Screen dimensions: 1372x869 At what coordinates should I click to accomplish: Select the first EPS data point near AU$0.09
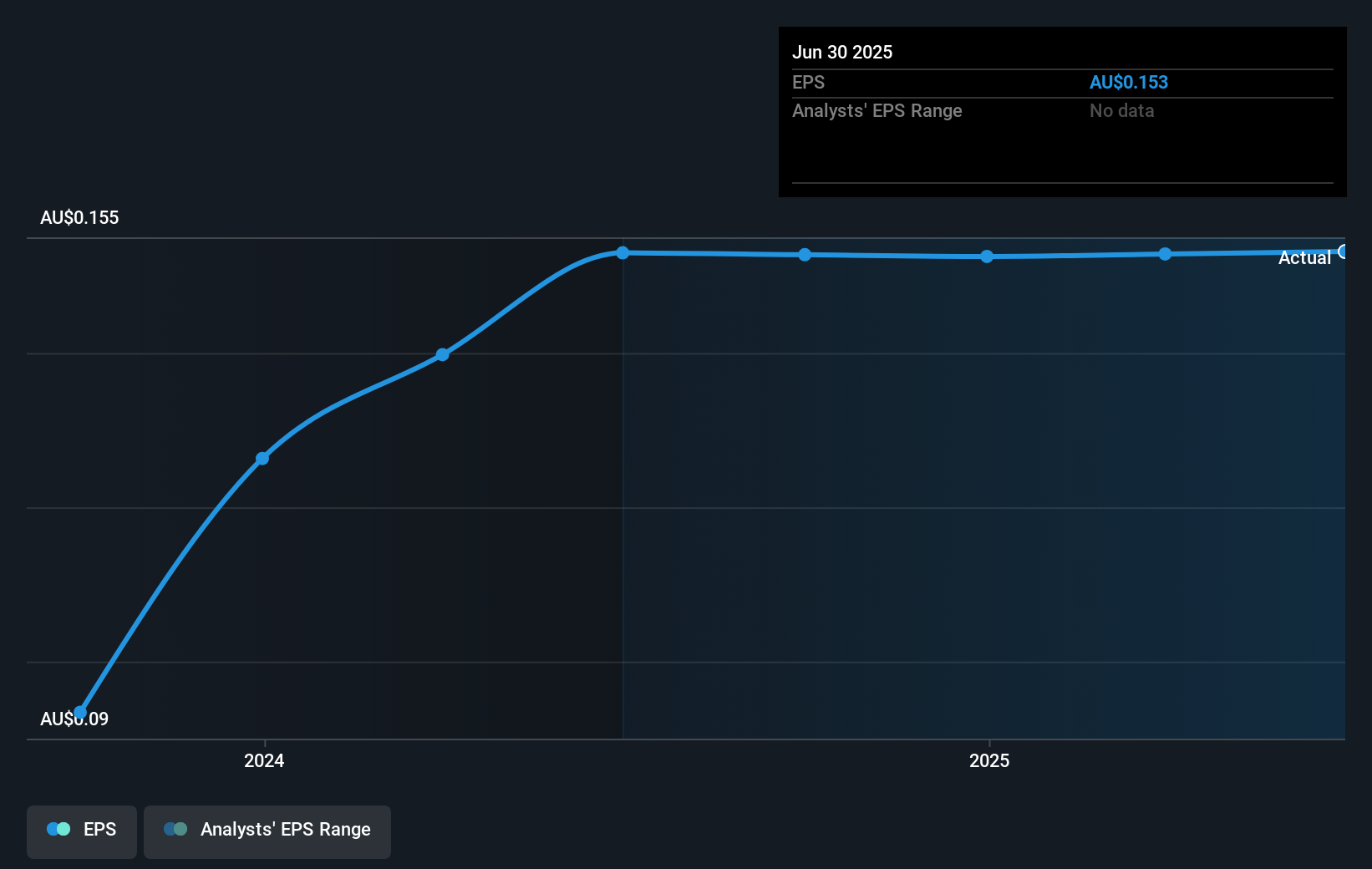[80, 713]
